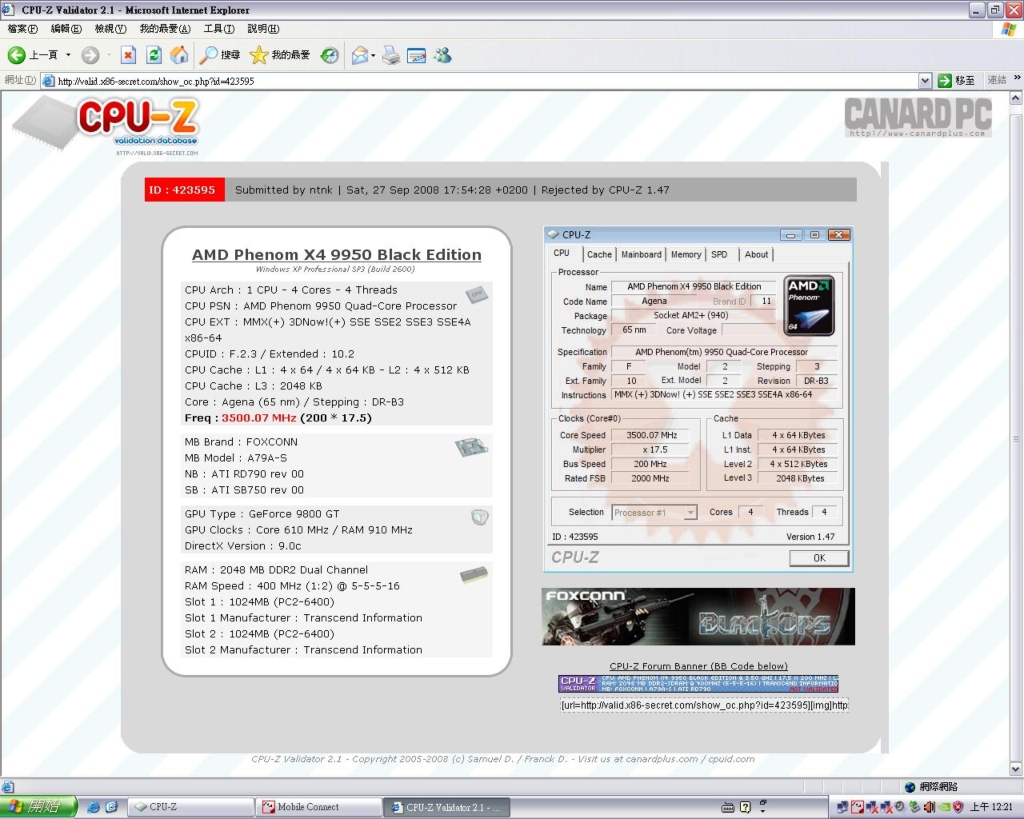
Task: Click the greyed Forward arrow button
Action: click(90, 55)
